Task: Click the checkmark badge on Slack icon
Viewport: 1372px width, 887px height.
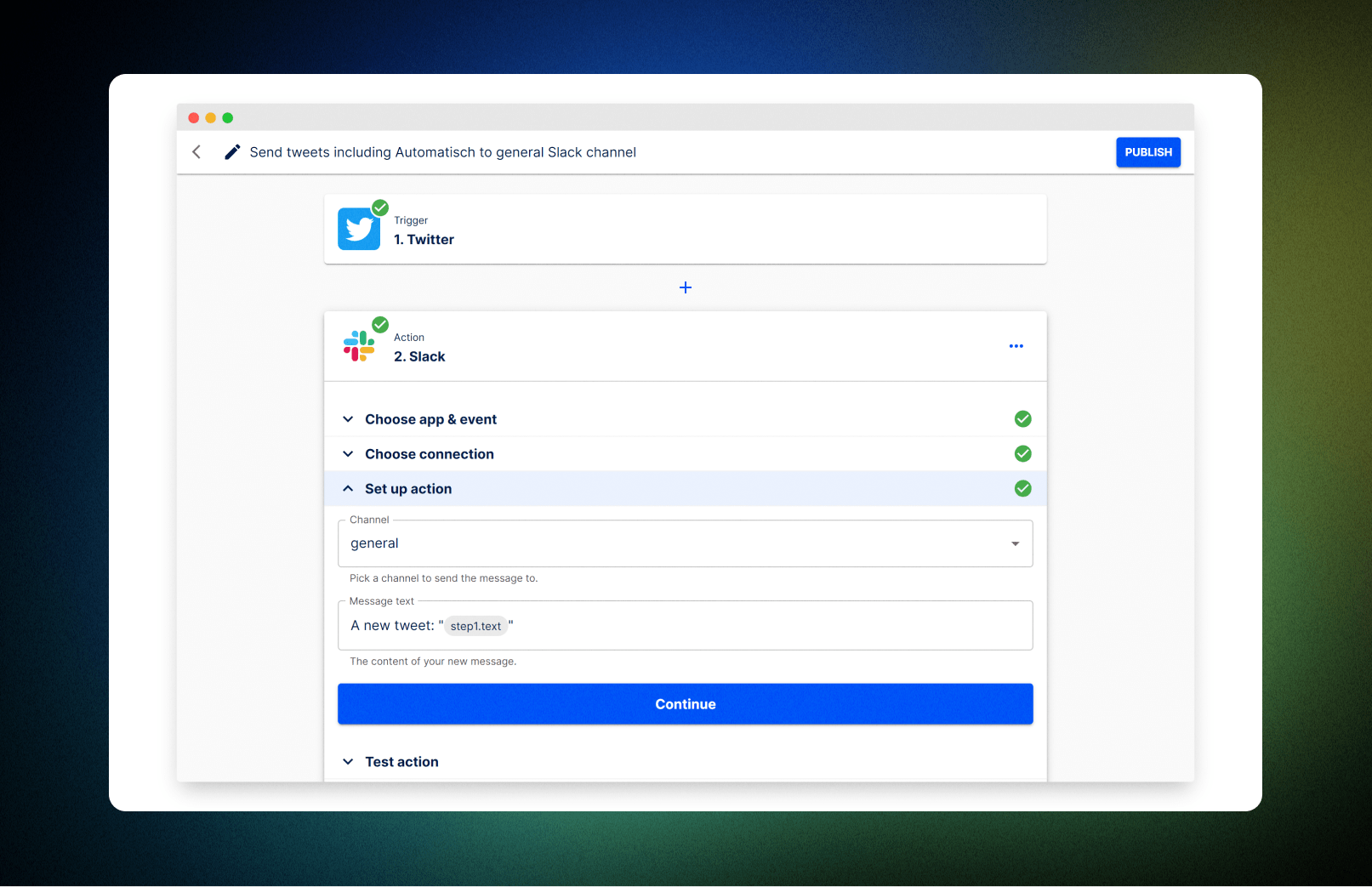Action: (380, 325)
